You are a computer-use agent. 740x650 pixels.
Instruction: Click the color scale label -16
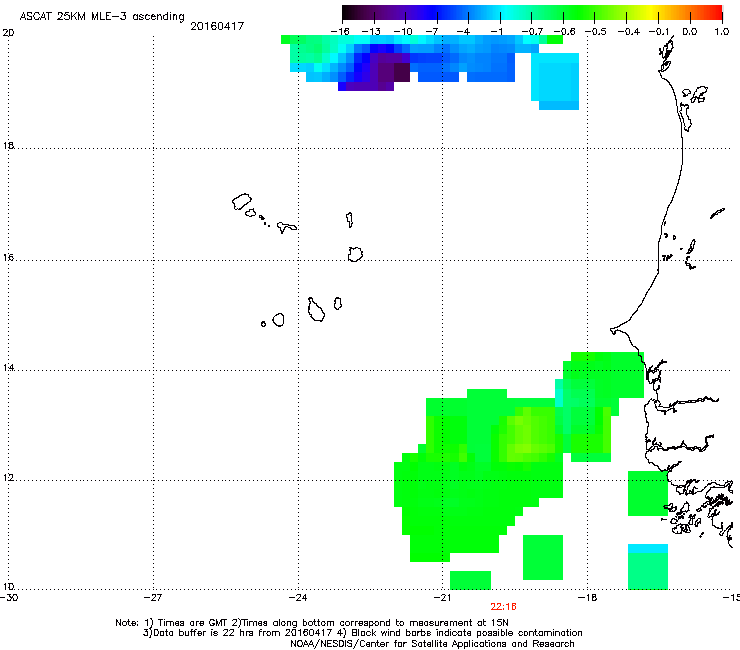[x=340, y=32]
